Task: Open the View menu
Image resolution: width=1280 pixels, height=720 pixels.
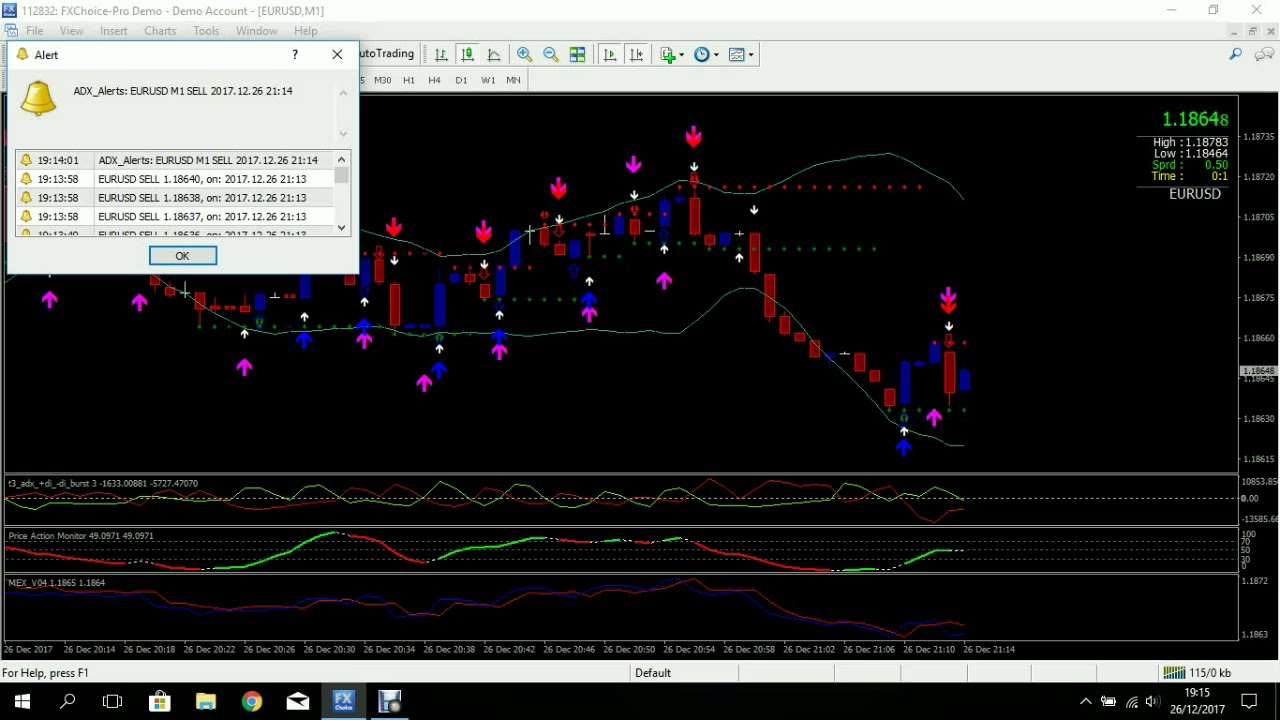Action: point(71,31)
